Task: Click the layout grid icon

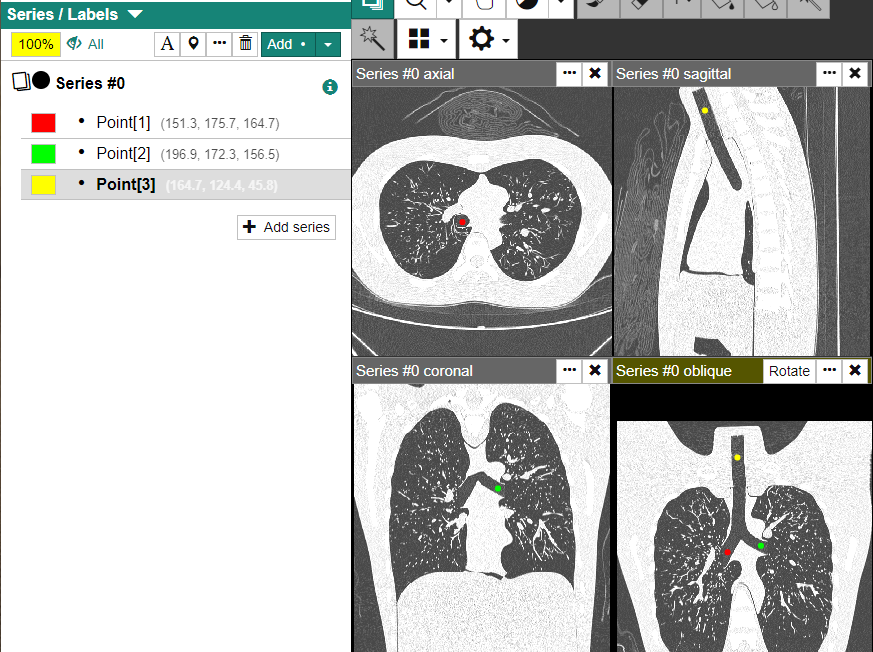Action: click(x=419, y=39)
